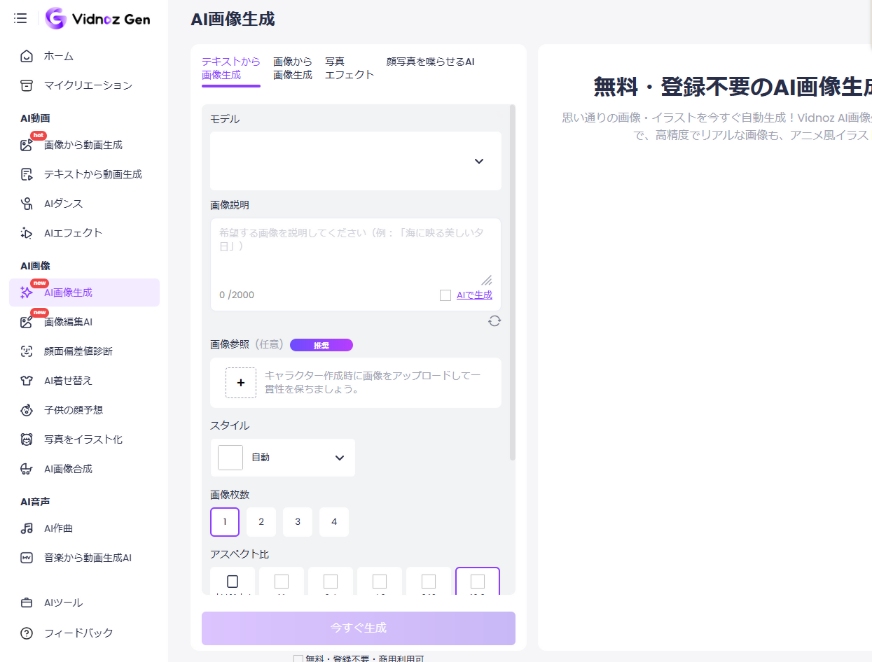Click the character image upload area
This screenshot has height=662, width=872.
[x=355, y=383]
